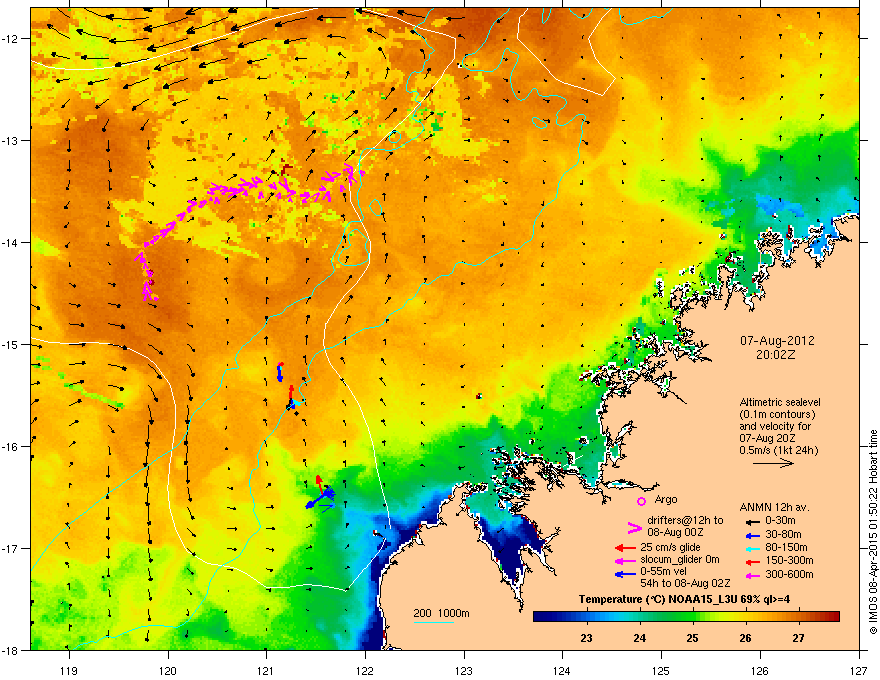Click the 23 value on temperature colorbar

tap(586, 638)
